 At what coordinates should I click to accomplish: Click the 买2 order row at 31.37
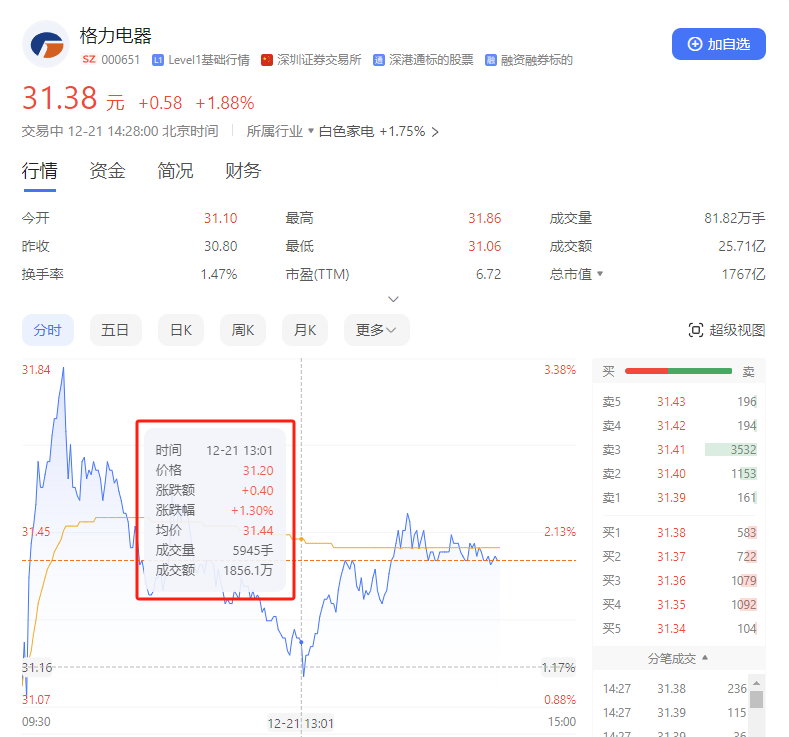click(679, 556)
